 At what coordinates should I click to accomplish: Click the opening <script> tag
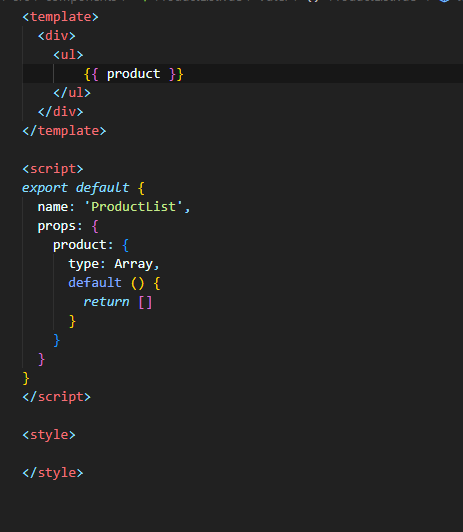click(53, 169)
